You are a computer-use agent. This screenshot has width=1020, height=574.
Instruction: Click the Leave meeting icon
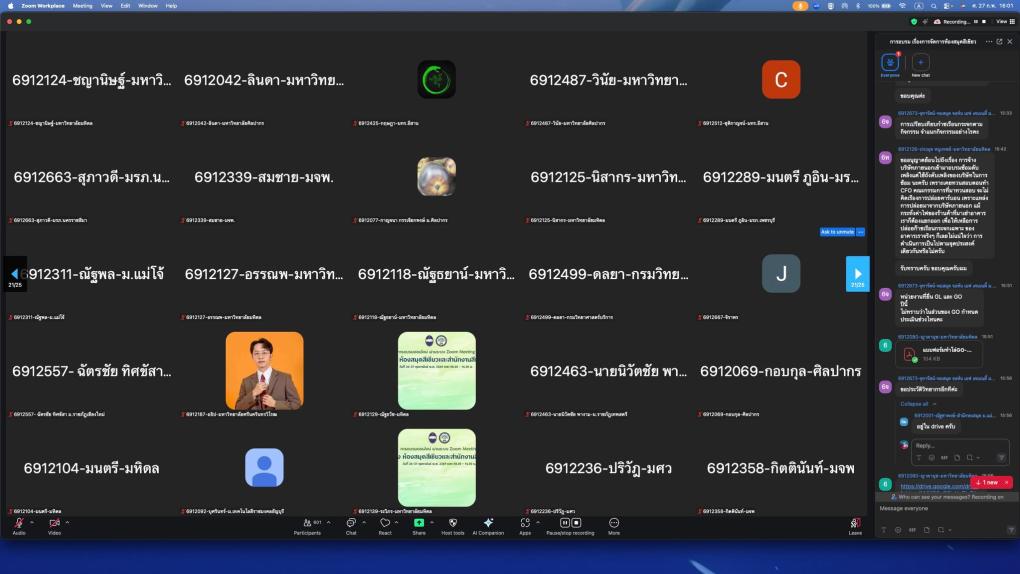855,523
